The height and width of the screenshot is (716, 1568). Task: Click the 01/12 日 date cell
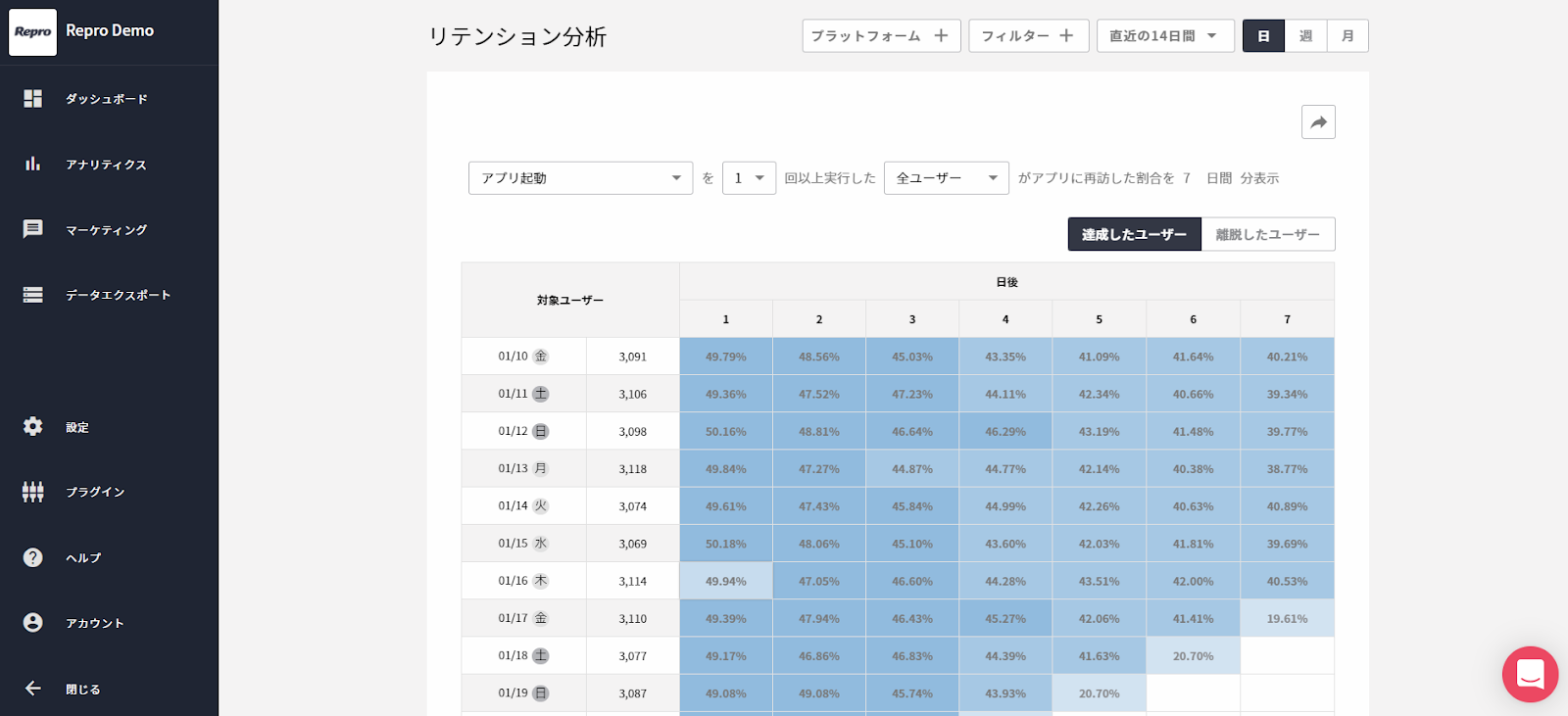tap(523, 431)
